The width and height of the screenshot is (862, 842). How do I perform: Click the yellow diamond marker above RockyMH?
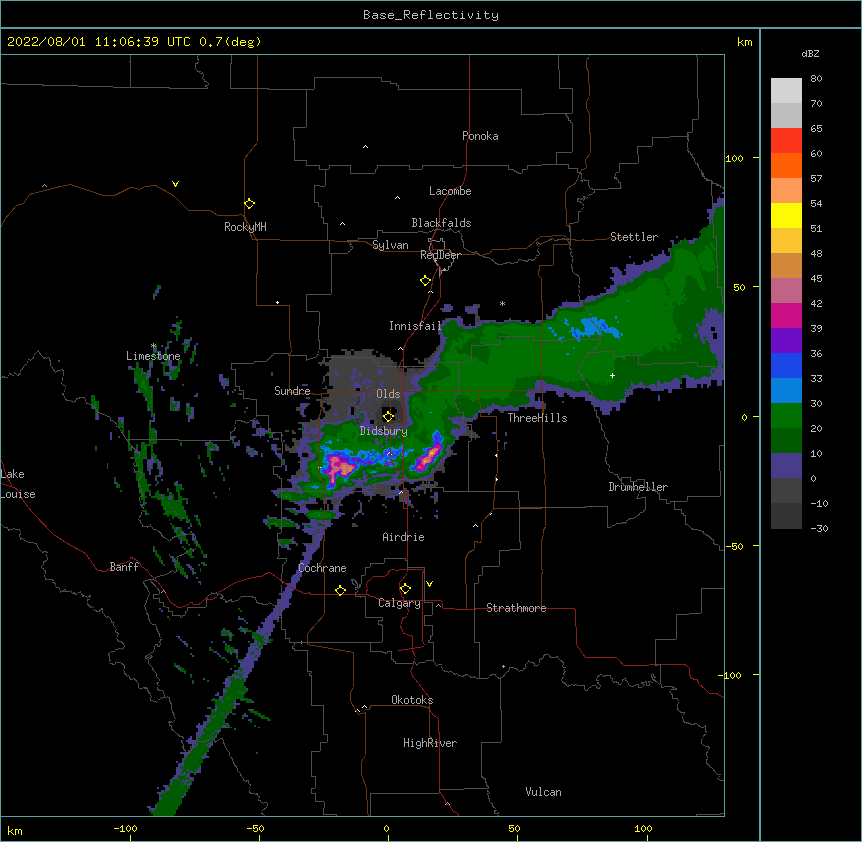point(250,204)
